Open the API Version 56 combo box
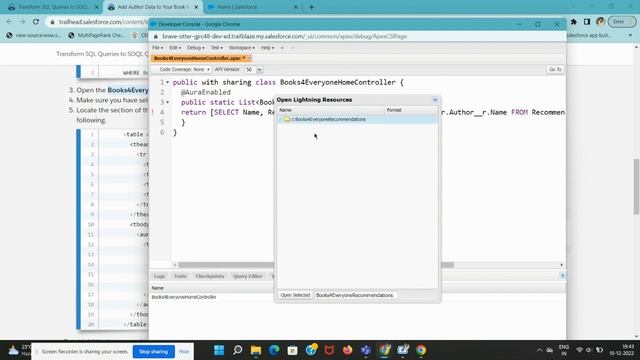This screenshot has height=360, width=640. point(253,70)
